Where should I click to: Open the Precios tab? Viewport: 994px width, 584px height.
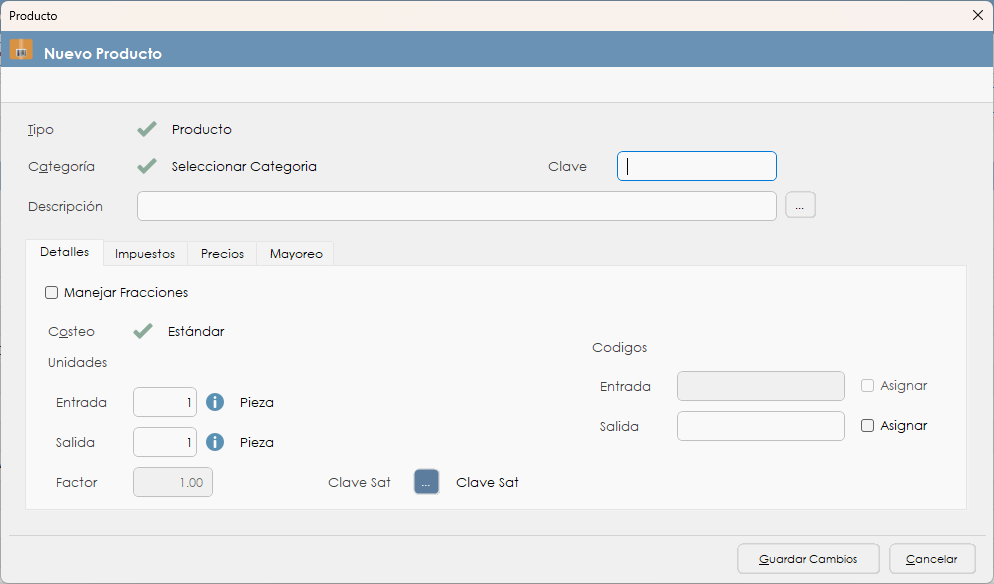click(x=222, y=254)
